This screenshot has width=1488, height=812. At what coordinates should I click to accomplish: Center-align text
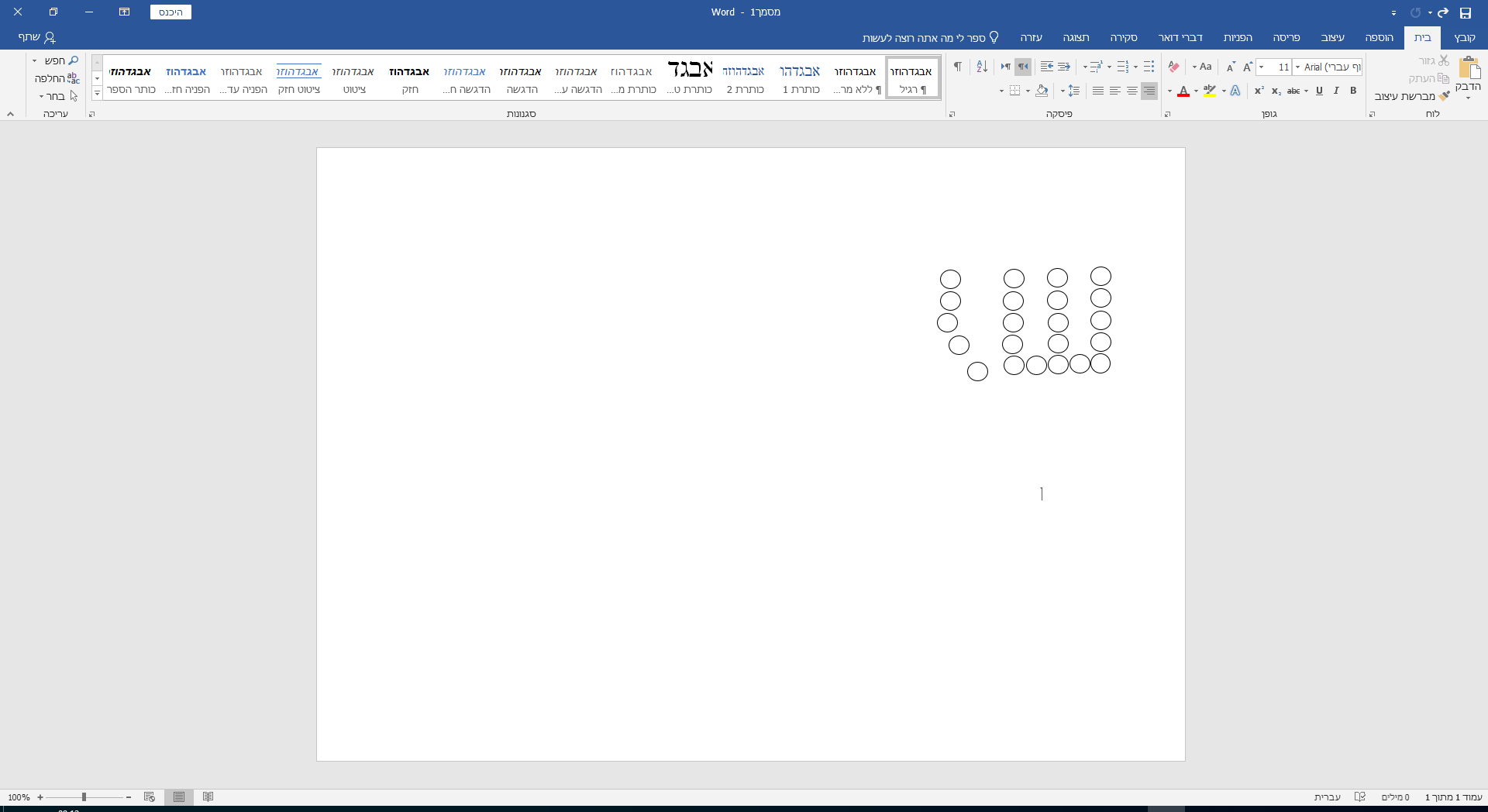(x=1132, y=91)
